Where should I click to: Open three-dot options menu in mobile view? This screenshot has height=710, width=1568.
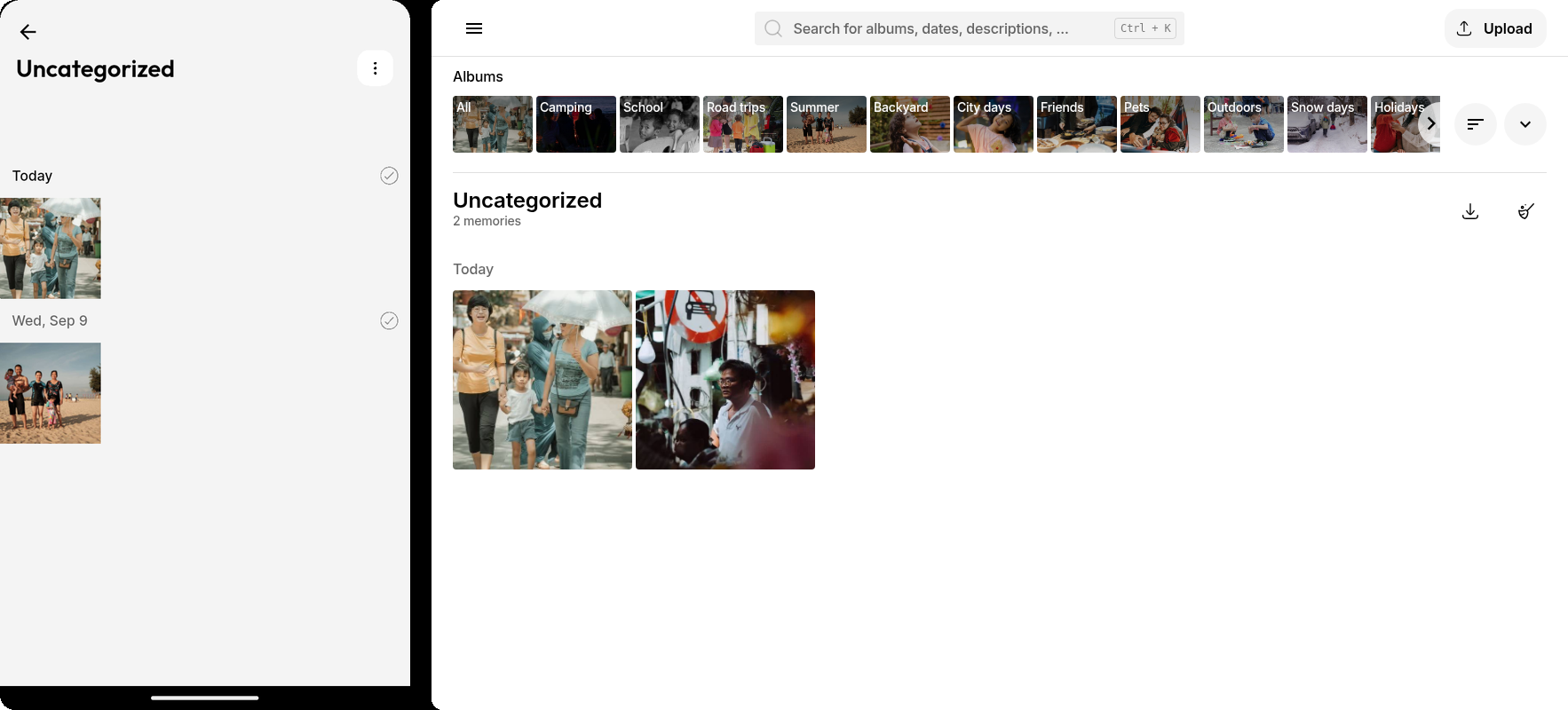(376, 68)
